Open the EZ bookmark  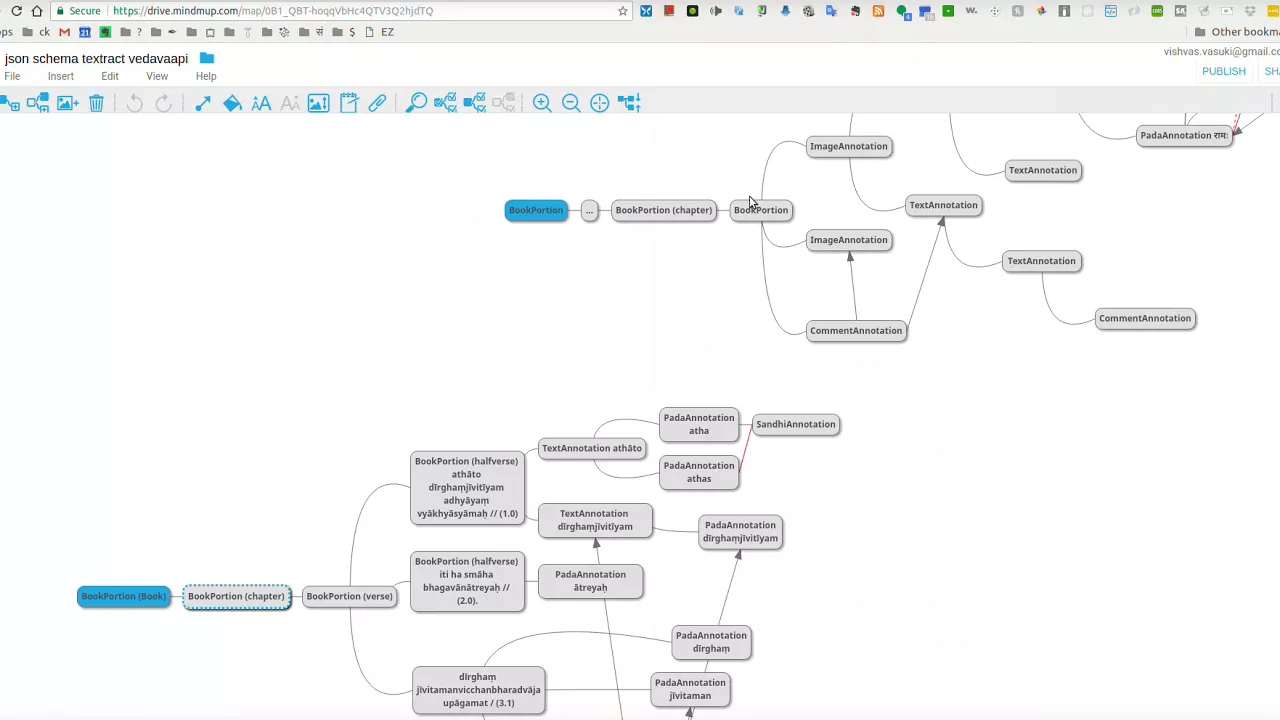pyautogui.click(x=380, y=32)
